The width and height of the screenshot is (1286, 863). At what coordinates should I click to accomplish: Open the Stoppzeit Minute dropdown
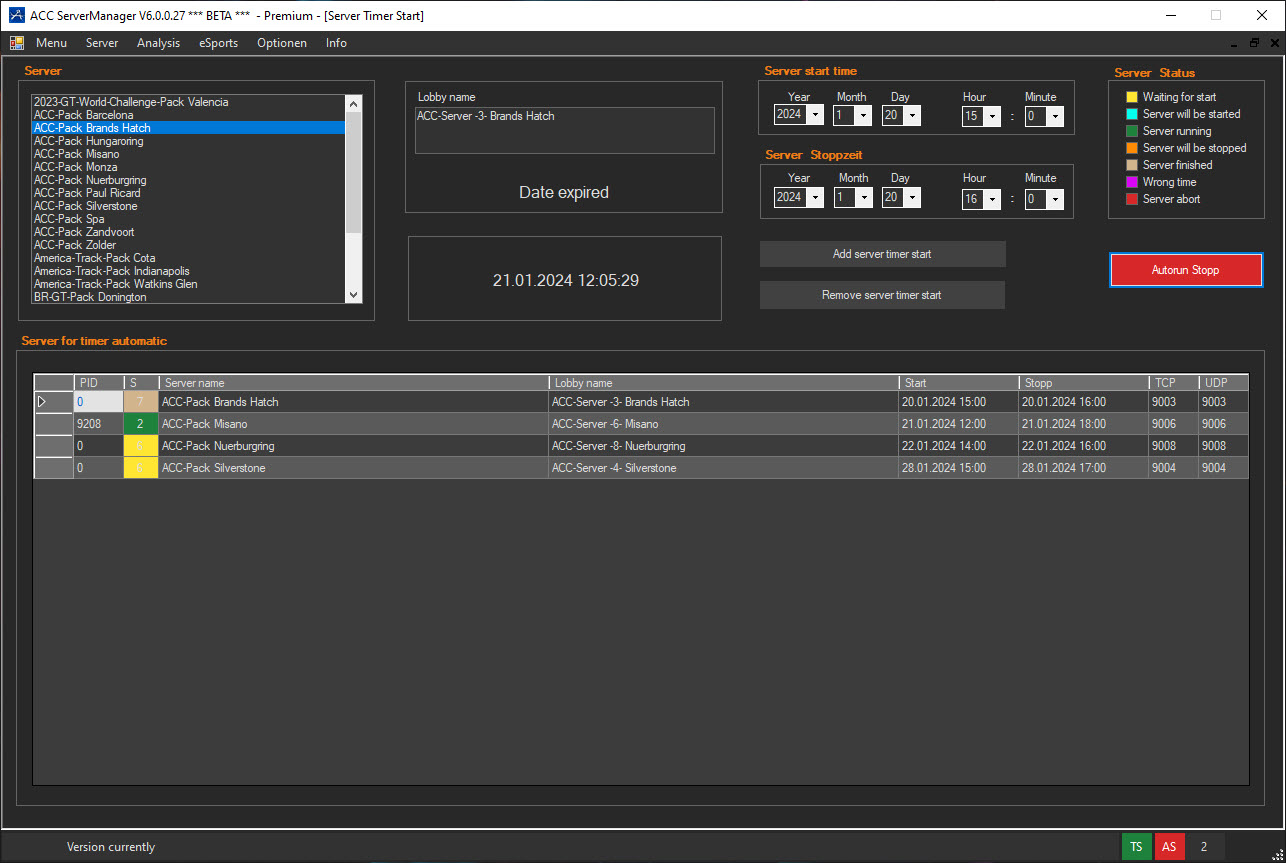pos(1054,199)
